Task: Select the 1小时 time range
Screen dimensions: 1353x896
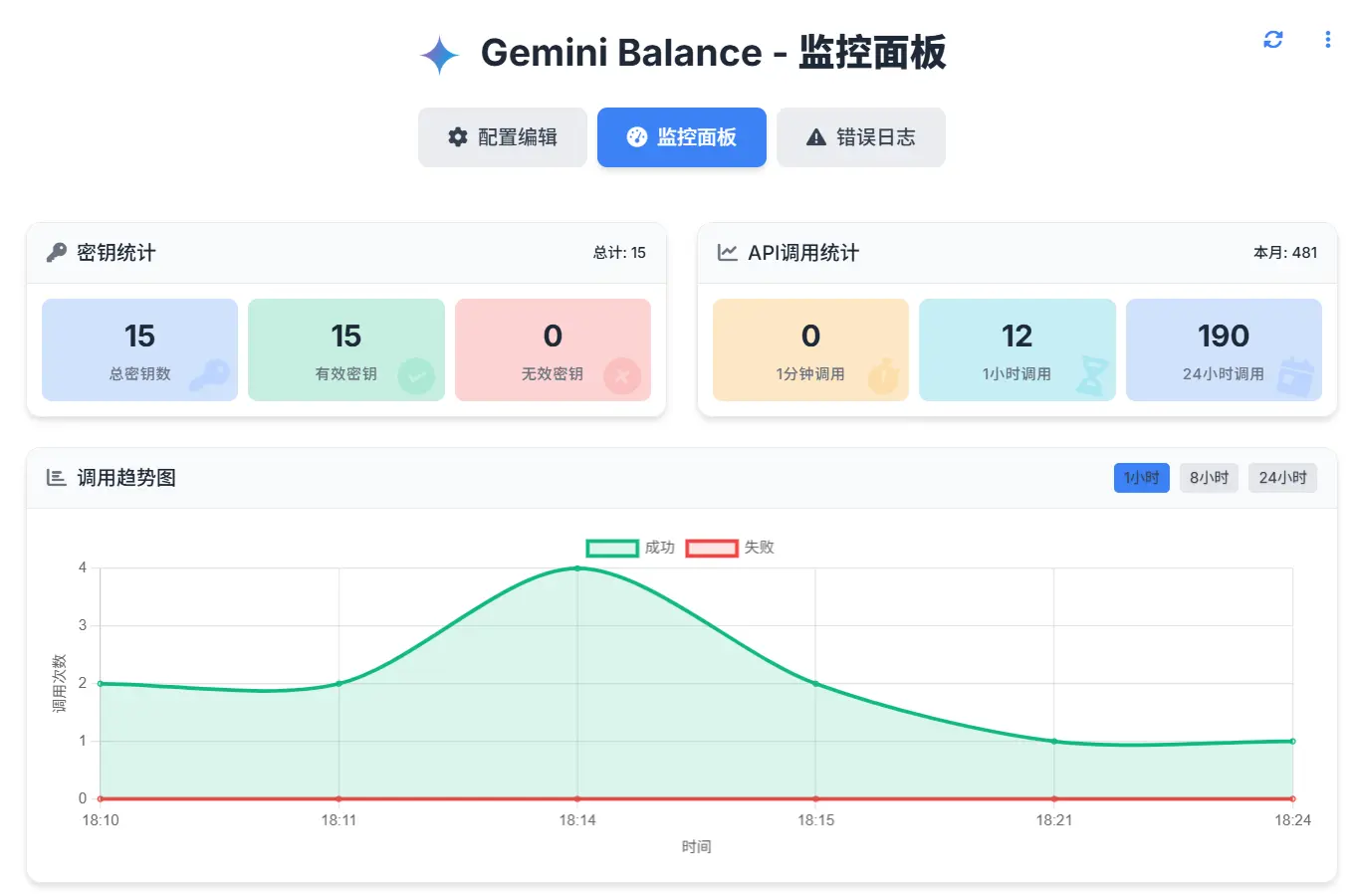Action: [1141, 478]
